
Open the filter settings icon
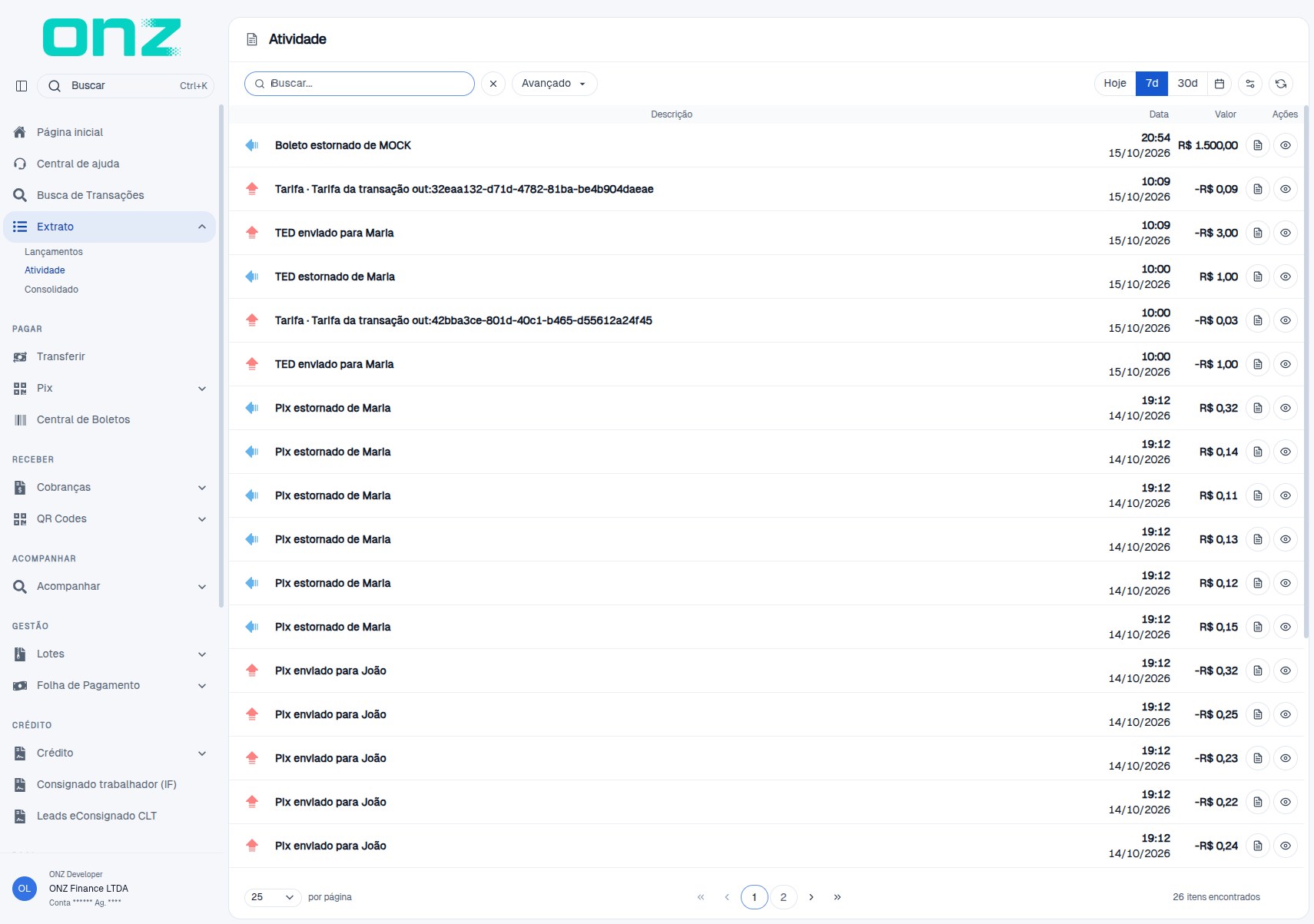tap(1250, 84)
